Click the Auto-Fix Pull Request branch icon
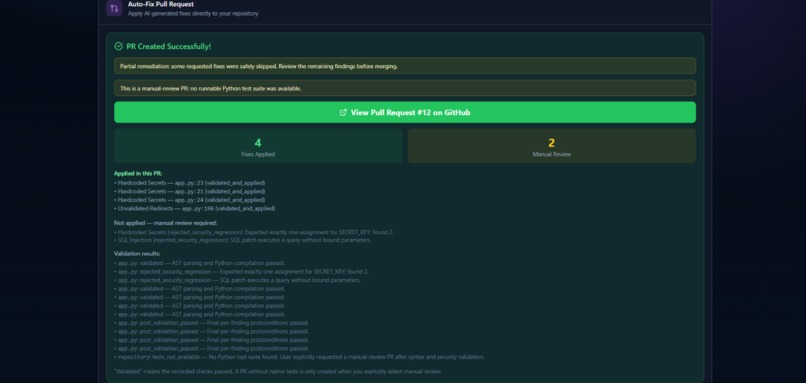 point(114,8)
